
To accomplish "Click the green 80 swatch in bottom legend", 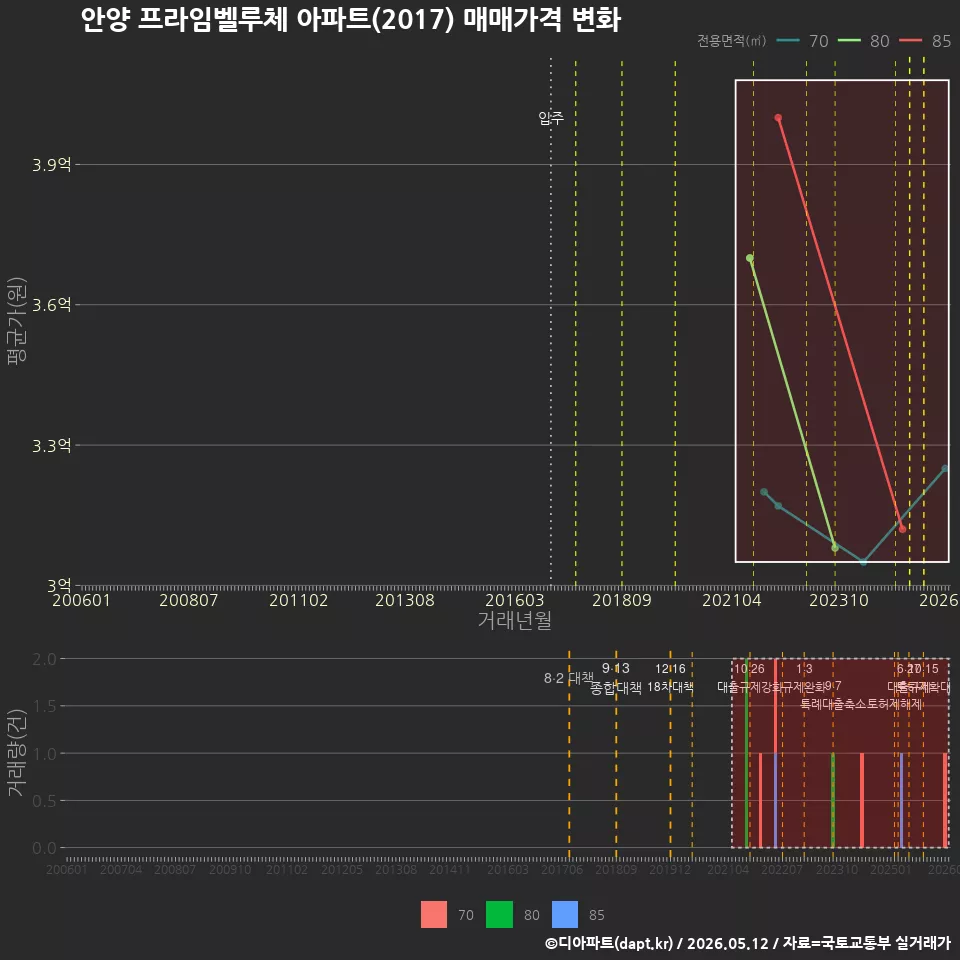I will [x=499, y=915].
